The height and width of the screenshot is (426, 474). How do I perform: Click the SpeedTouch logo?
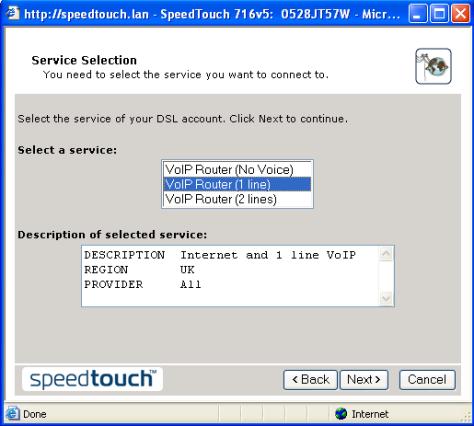(92, 379)
